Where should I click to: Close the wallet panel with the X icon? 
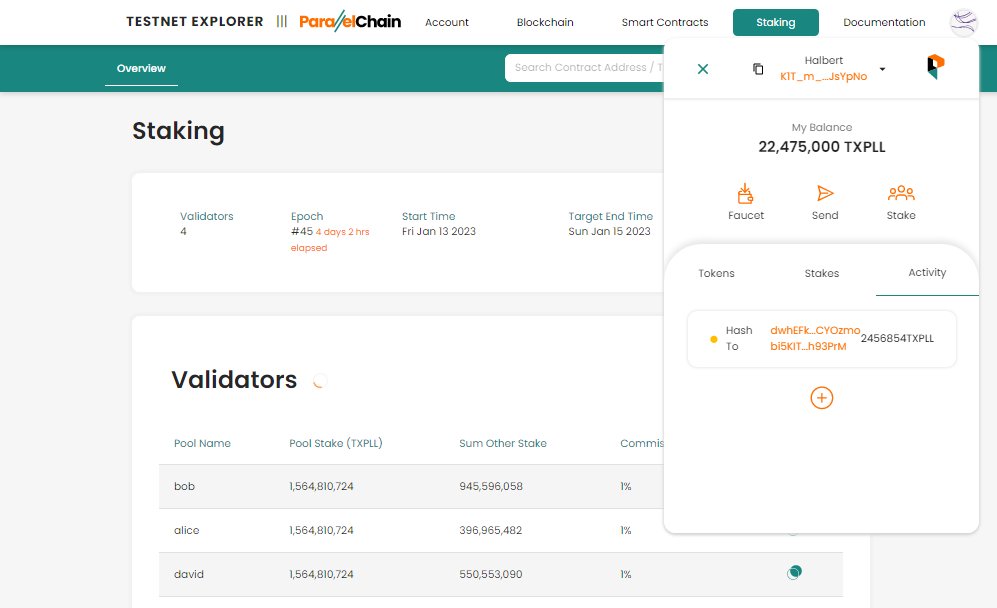coord(703,69)
